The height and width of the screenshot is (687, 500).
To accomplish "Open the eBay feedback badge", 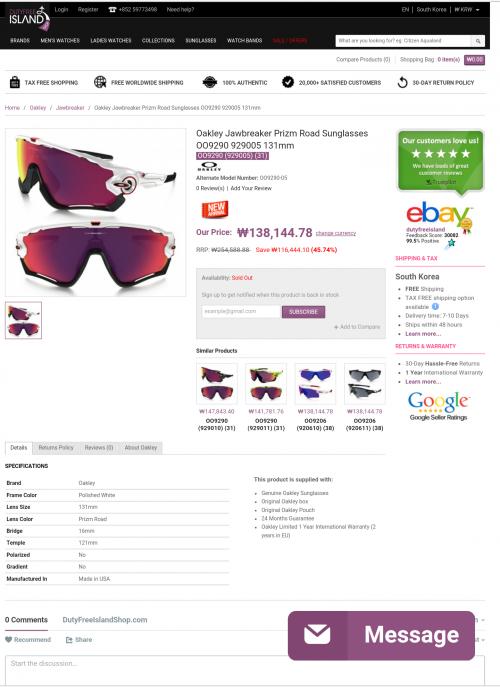I will pos(439,224).
